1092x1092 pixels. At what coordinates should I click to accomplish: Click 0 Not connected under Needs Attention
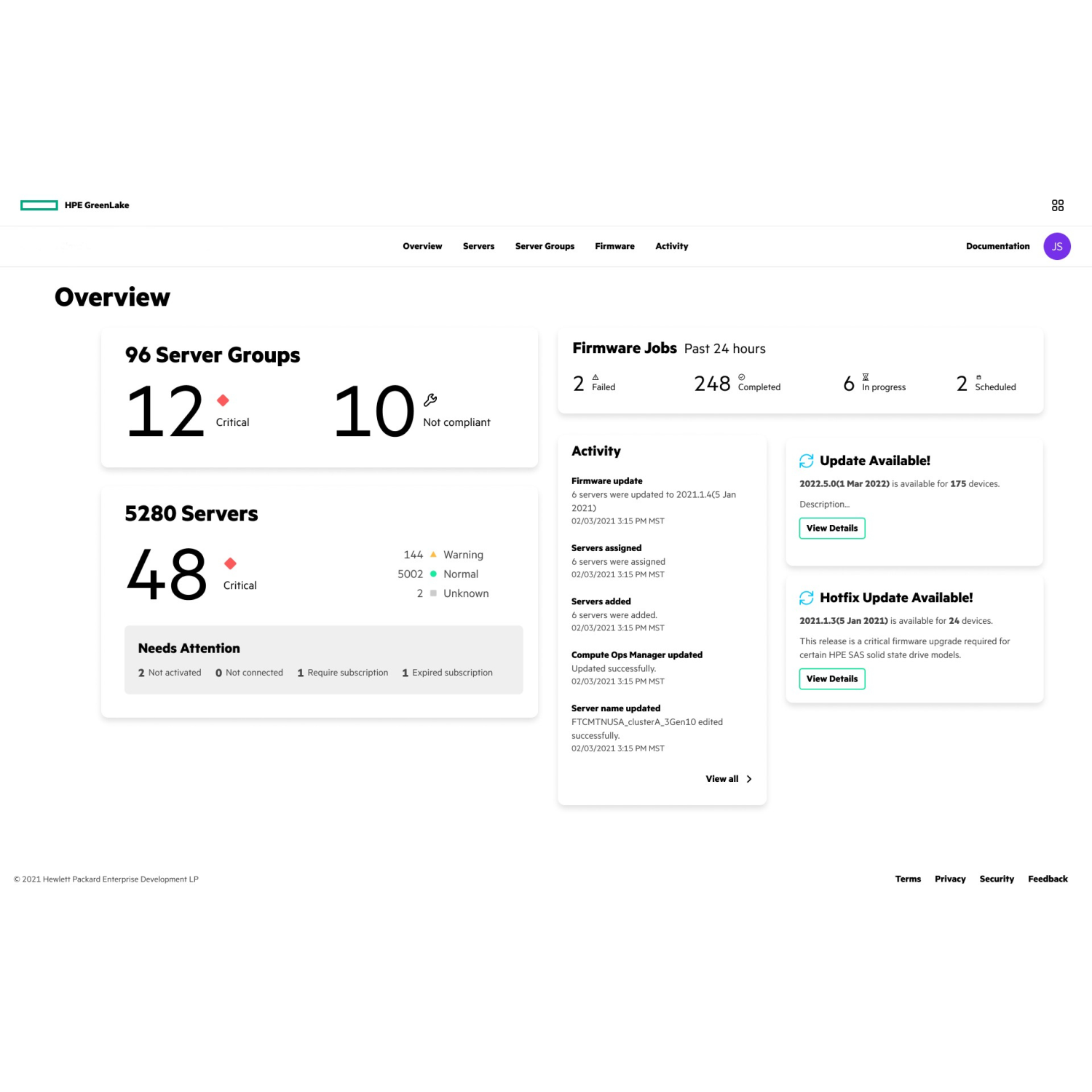(x=249, y=673)
